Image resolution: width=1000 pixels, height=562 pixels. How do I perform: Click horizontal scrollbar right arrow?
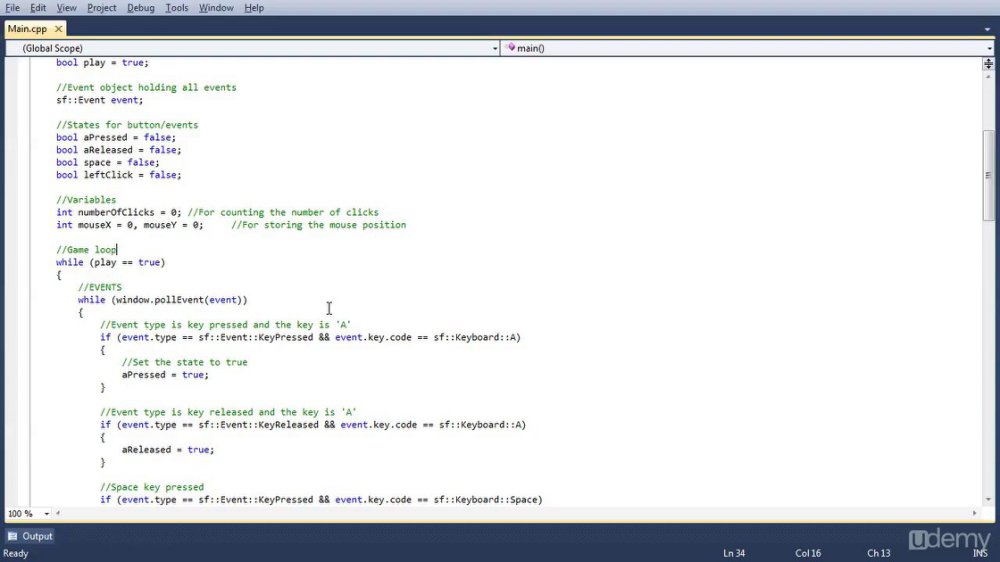(x=974, y=513)
